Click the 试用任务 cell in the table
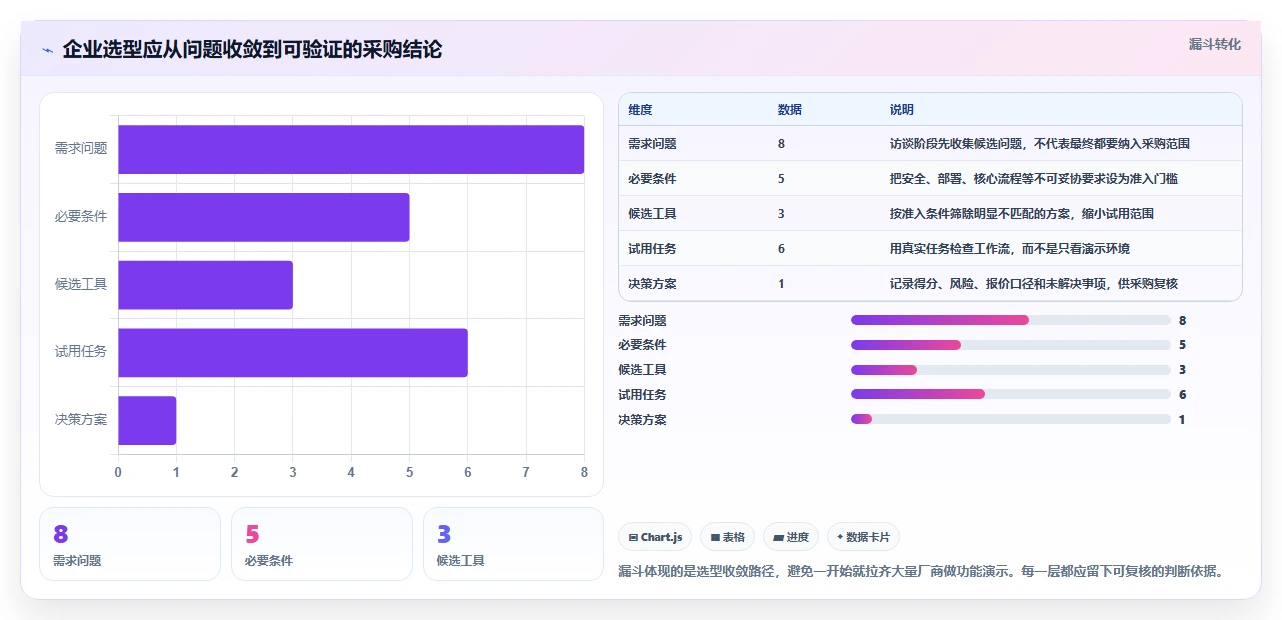This screenshot has height=620, width=1282. 652,248
